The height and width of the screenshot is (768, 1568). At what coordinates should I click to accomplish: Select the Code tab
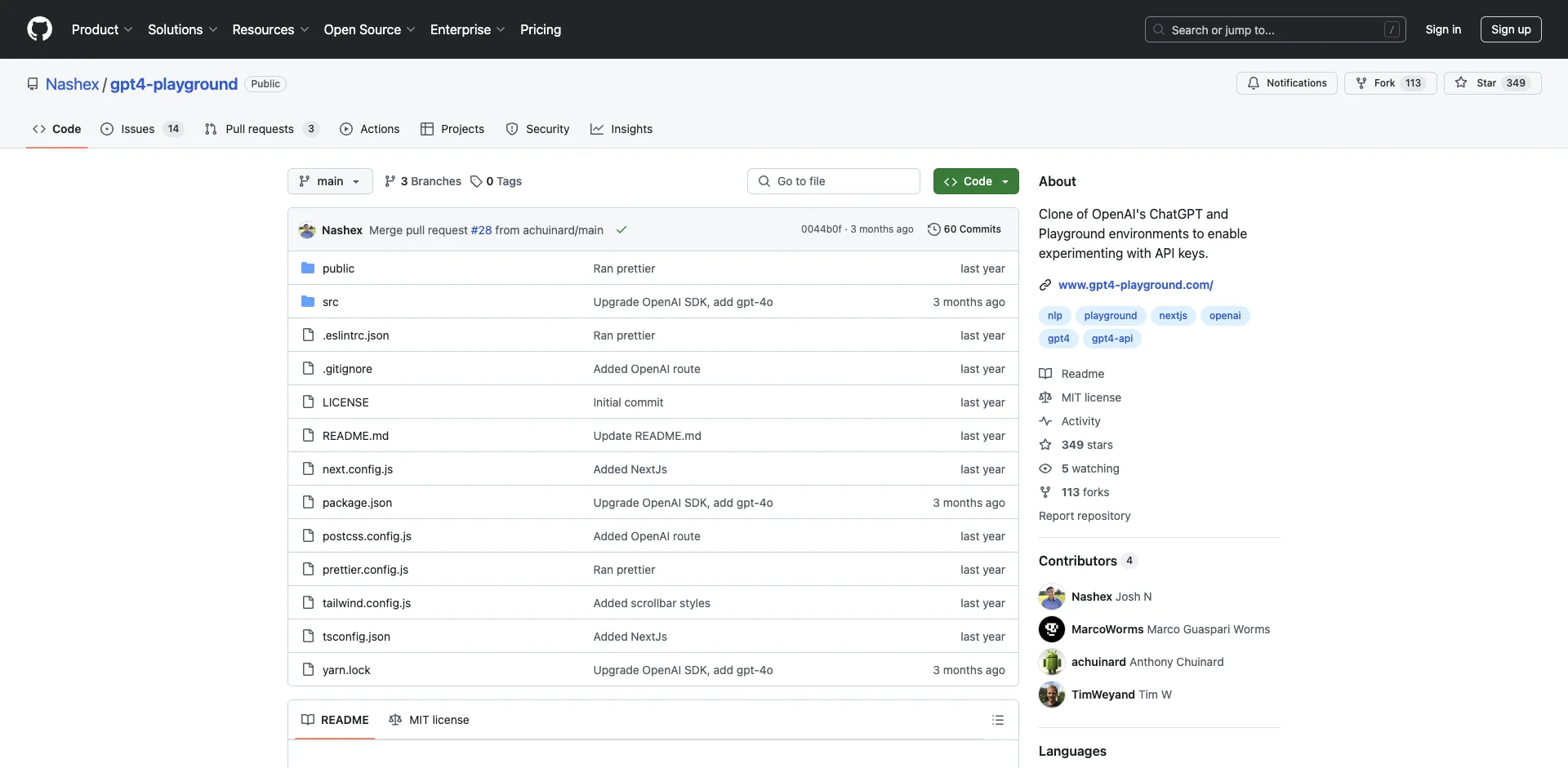[x=57, y=129]
